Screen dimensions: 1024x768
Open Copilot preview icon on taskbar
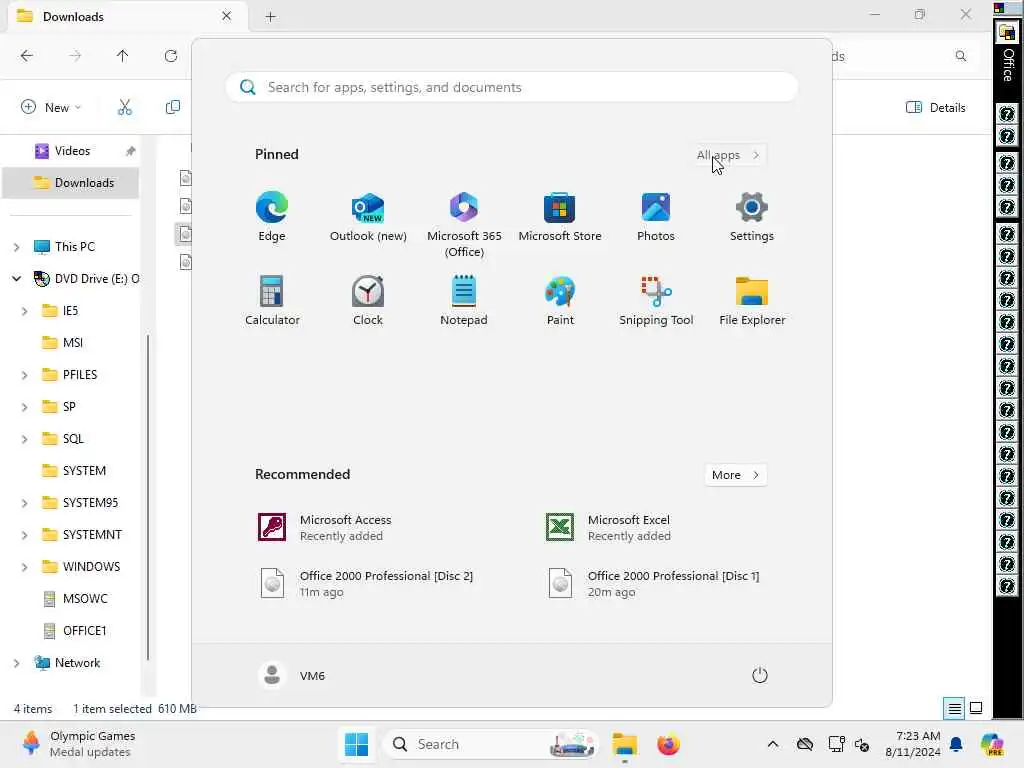[992, 744]
